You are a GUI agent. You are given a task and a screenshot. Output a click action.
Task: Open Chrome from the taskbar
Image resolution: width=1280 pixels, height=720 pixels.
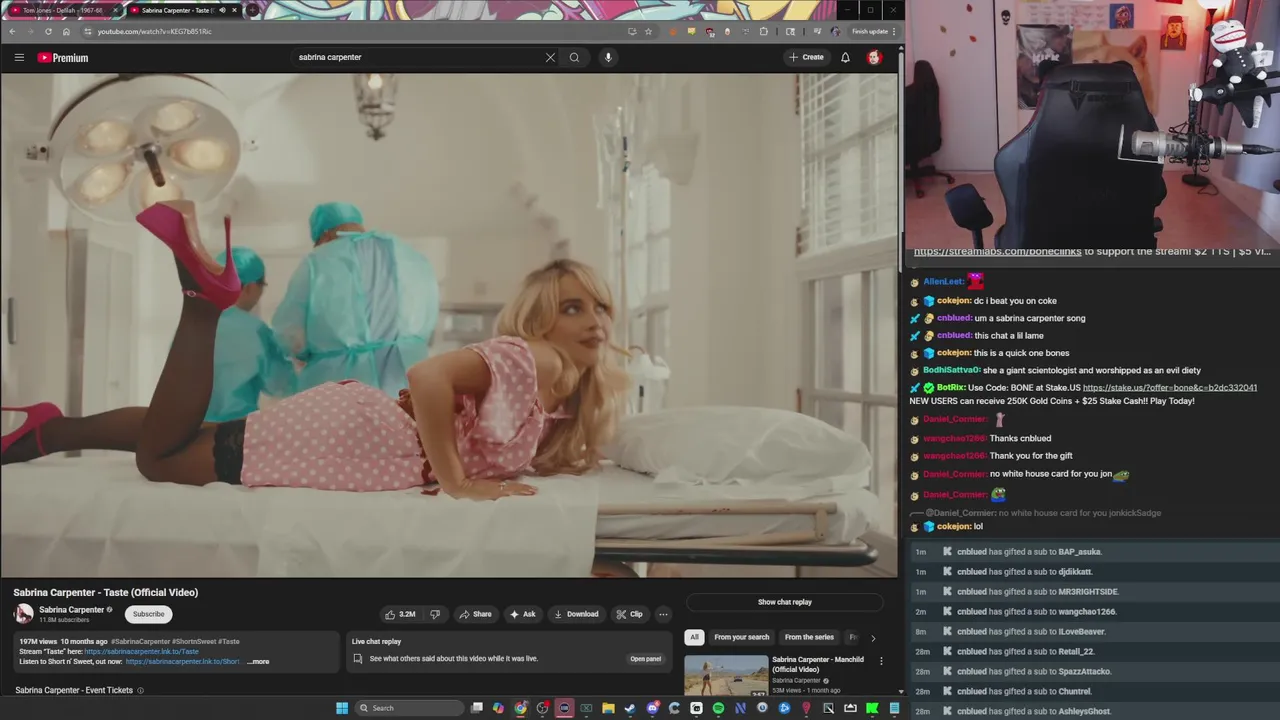pyautogui.click(x=520, y=708)
